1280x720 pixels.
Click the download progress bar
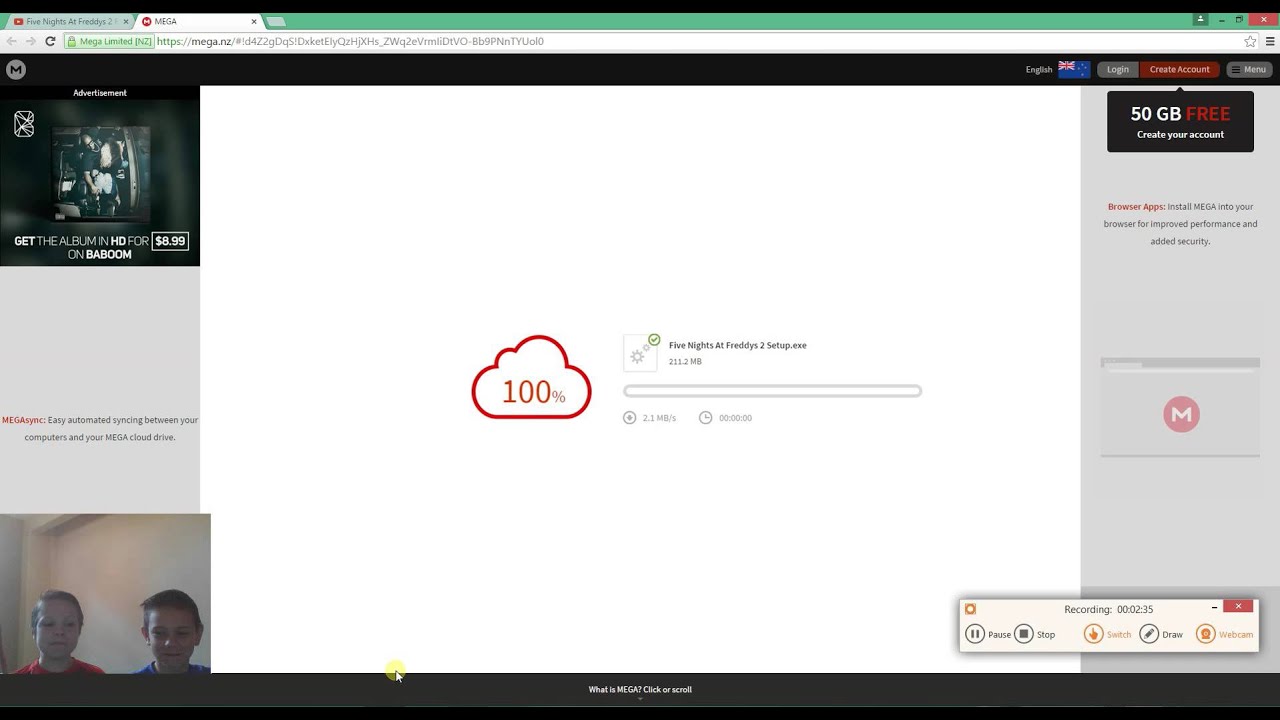click(x=772, y=391)
